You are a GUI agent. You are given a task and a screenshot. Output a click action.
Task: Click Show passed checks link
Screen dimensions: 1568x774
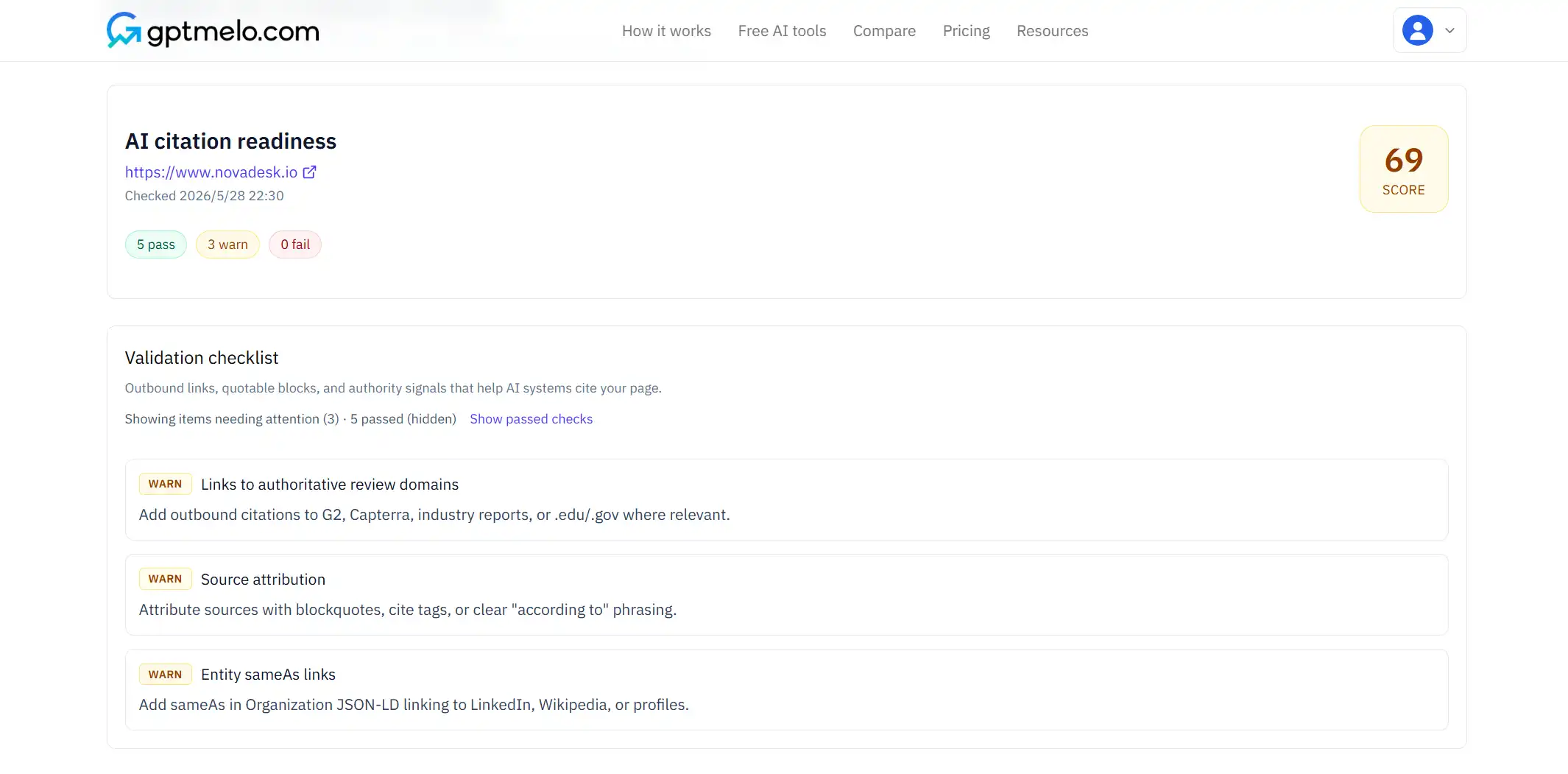click(531, 418)
